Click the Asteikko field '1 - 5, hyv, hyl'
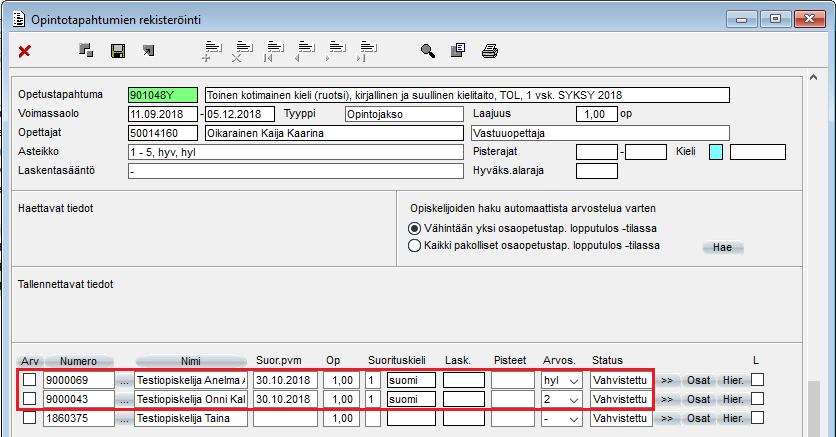The width and height of the screenshot is (836, 437). click(296, 152)
